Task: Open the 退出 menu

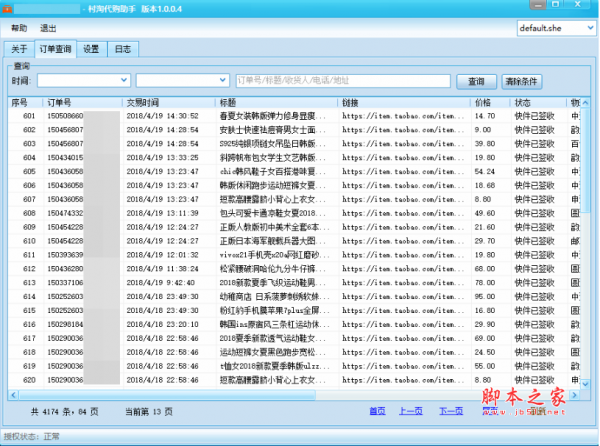Action: click(x=48, y=28)
